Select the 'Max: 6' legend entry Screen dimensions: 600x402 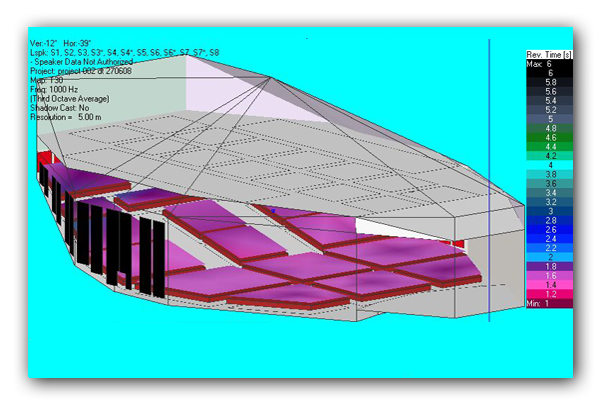[x=549, y=63]
